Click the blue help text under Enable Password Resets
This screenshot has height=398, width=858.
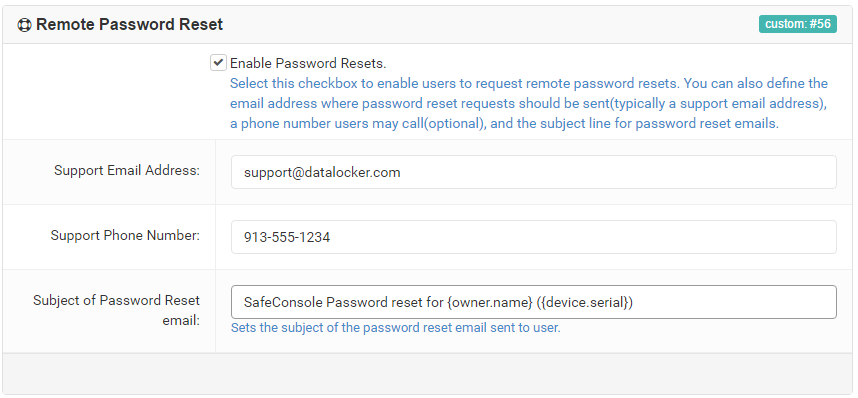click(529, 103)
